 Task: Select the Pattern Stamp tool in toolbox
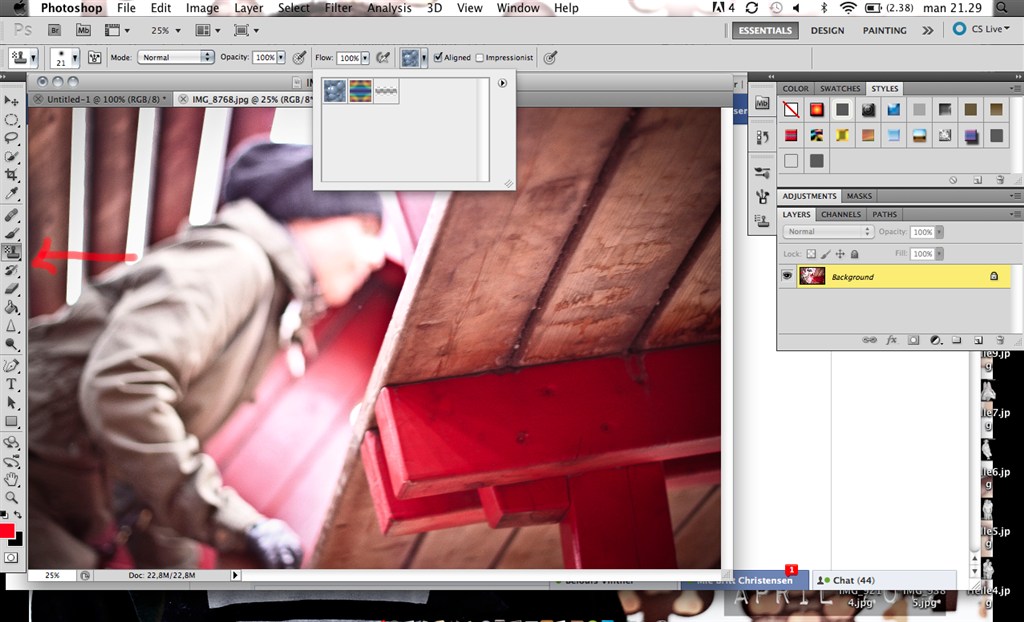point(12,252)
